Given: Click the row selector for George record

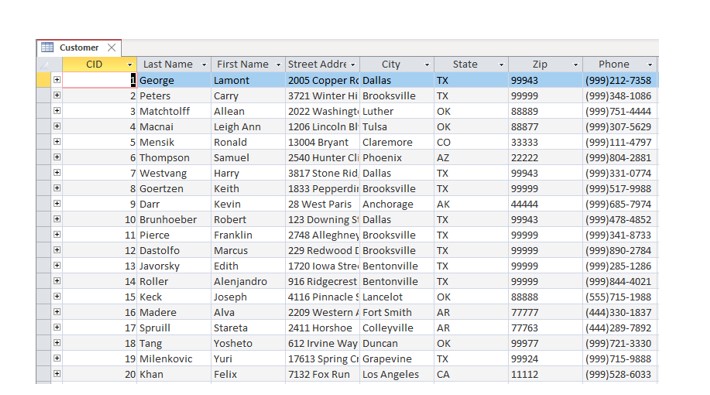Looking at the screenshot, I should coord(43,80).
